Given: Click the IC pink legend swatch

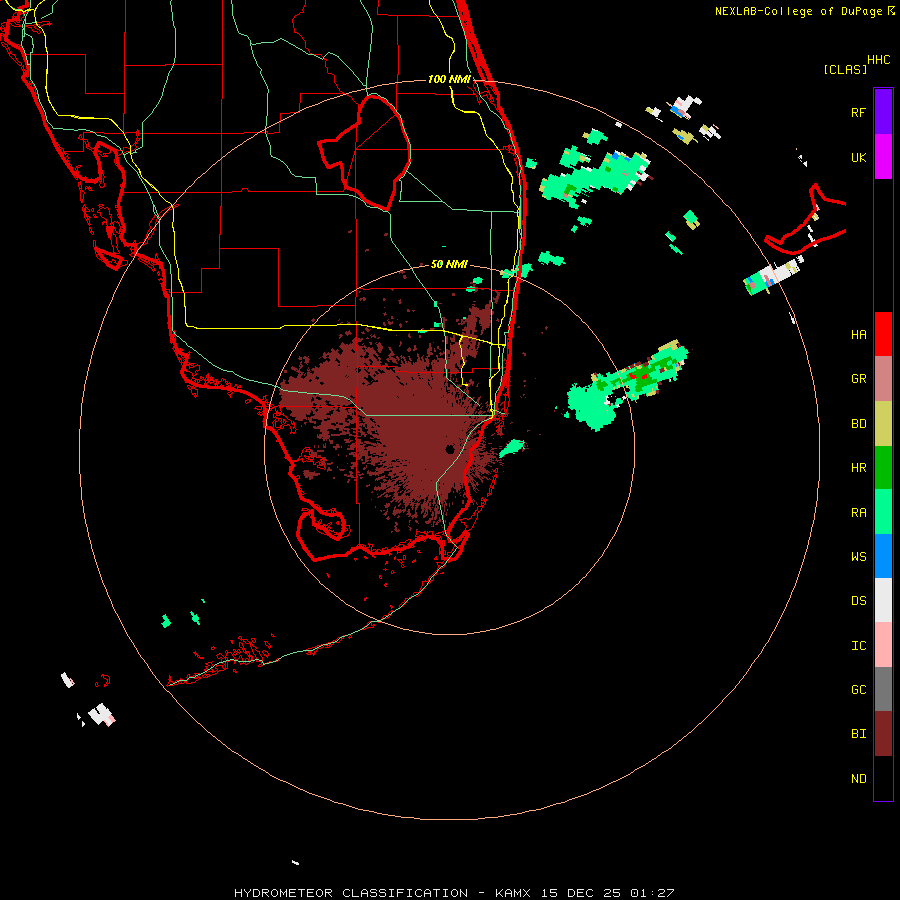Looking at the screenshot, I should [x=883, y=645].
